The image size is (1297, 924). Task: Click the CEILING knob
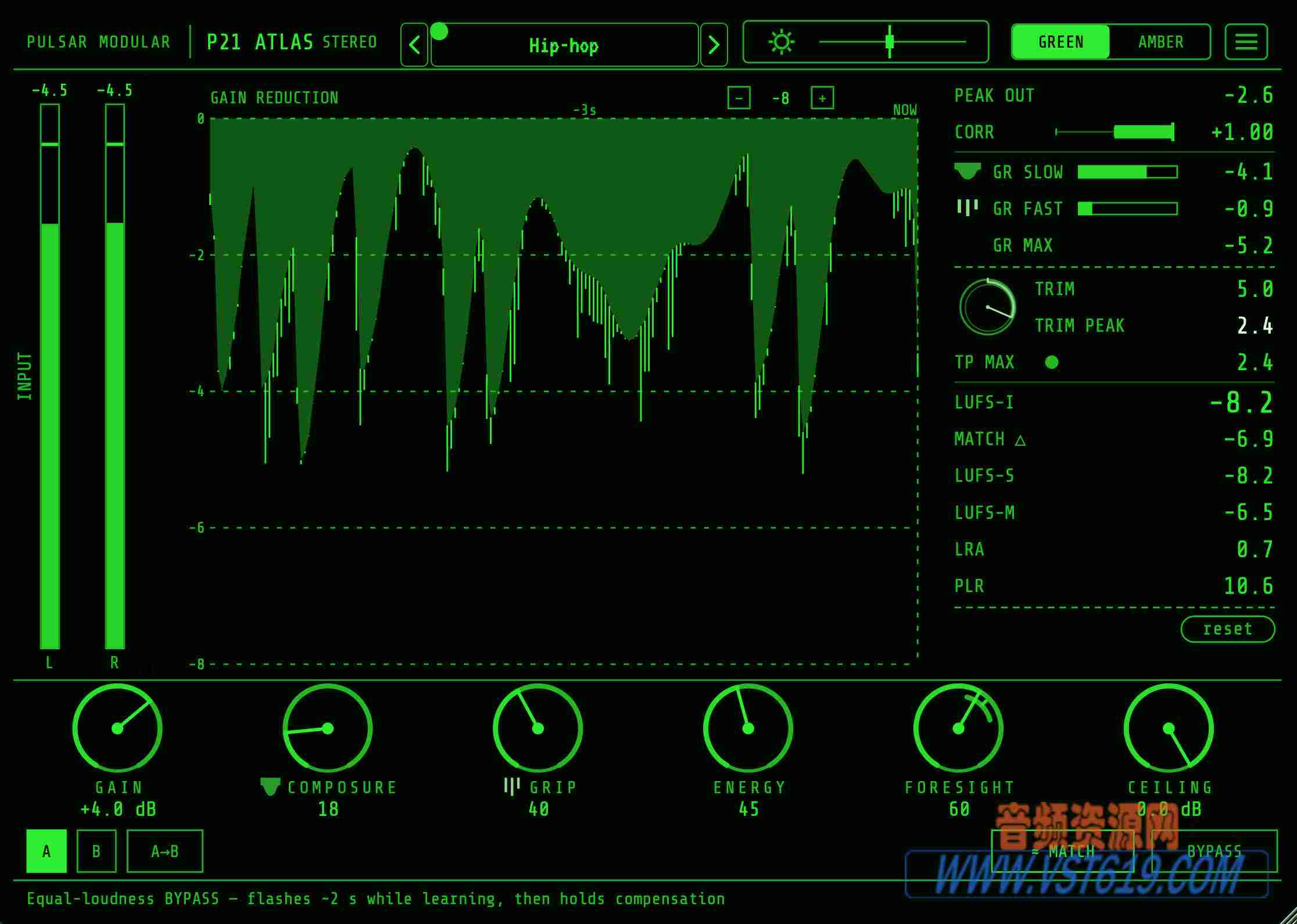pos(1169,728)
